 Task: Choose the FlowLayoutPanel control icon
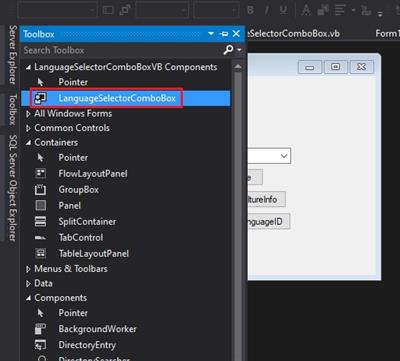[x=41, y=173]
